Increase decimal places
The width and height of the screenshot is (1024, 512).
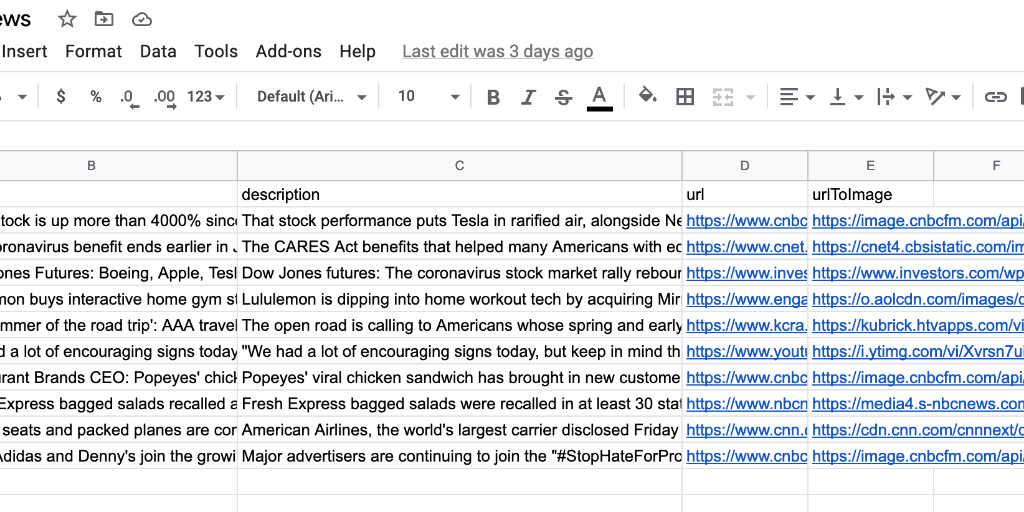164,97
